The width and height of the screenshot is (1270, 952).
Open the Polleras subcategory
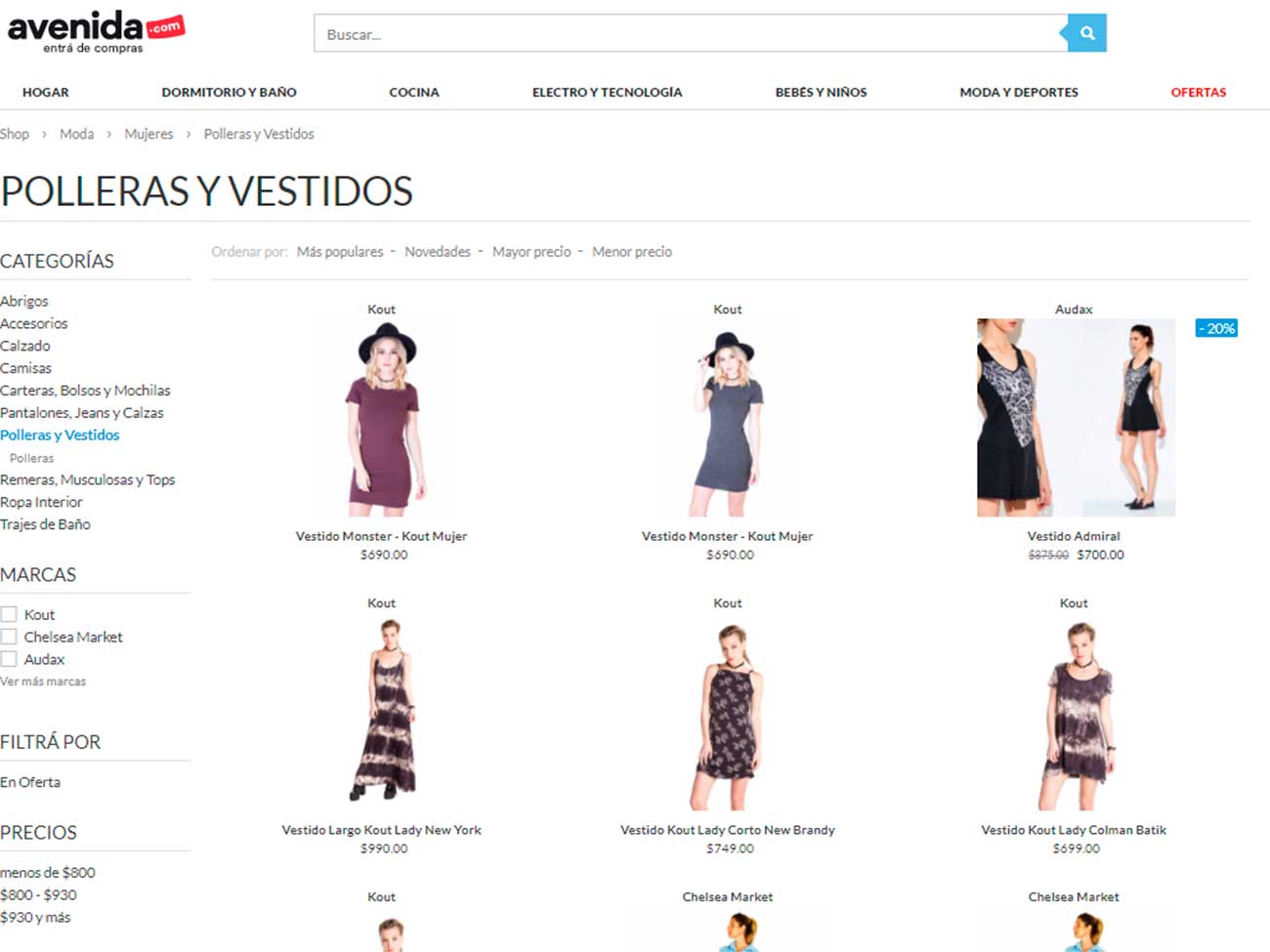pos(32,458)
